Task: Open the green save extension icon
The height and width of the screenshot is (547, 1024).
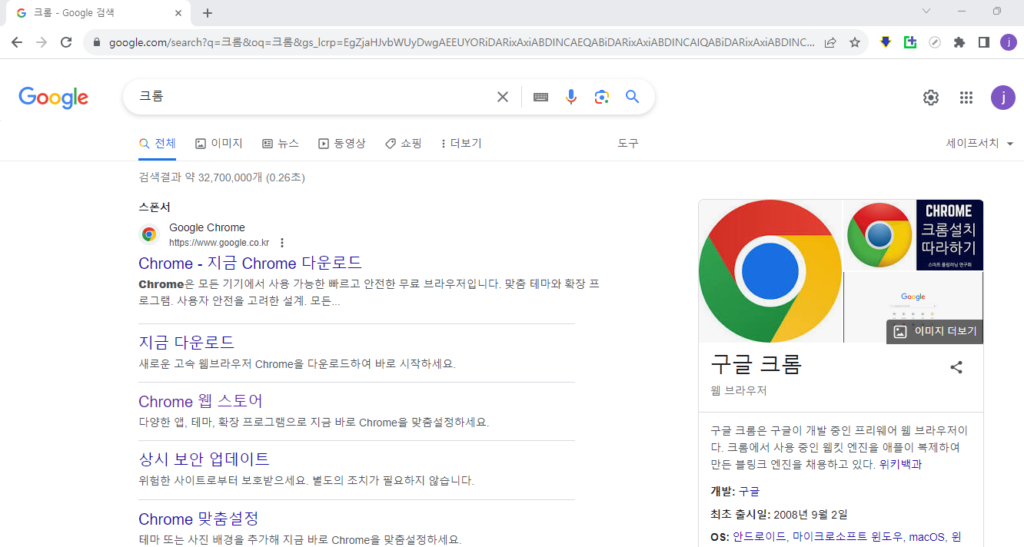Action: tap(910, 42)
